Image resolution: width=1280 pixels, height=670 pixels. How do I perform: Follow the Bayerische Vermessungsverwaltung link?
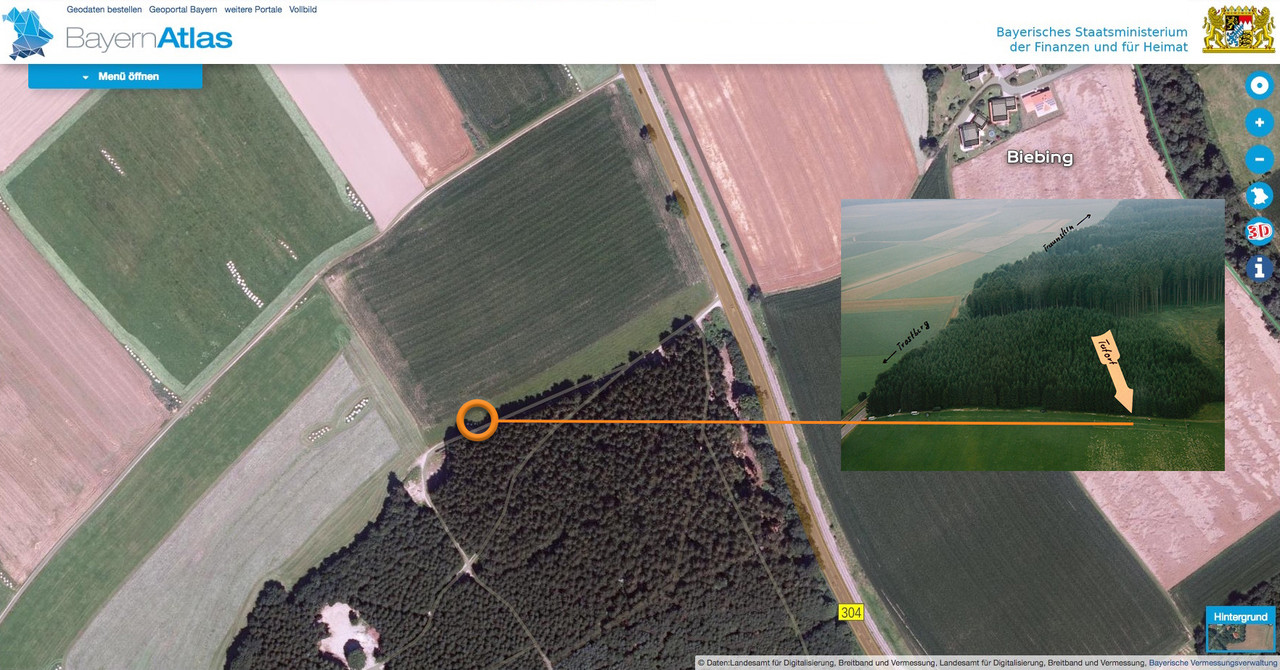(1214, 662)
